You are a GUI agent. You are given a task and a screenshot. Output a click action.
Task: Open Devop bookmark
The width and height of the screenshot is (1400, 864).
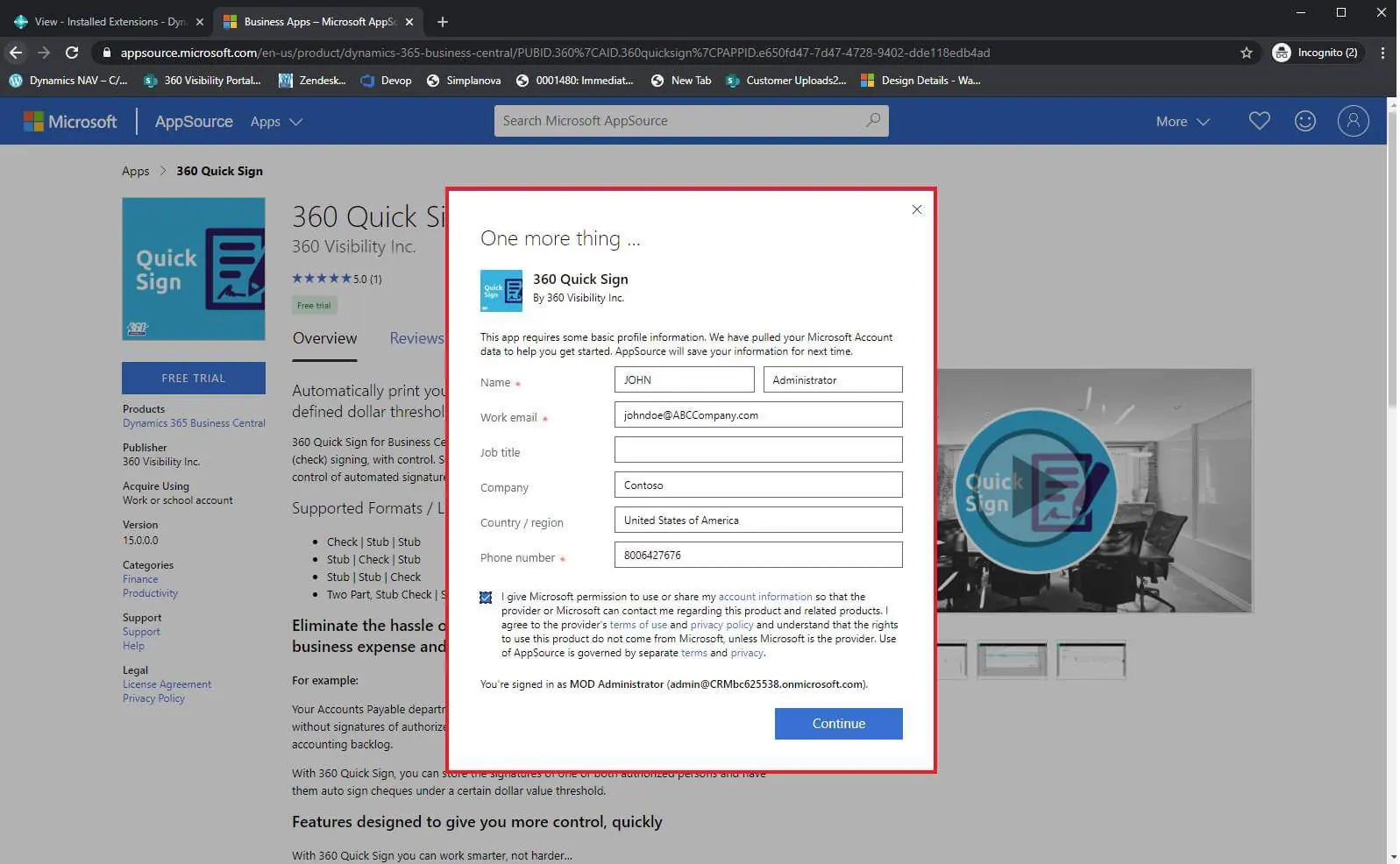(x=386, y=81)
